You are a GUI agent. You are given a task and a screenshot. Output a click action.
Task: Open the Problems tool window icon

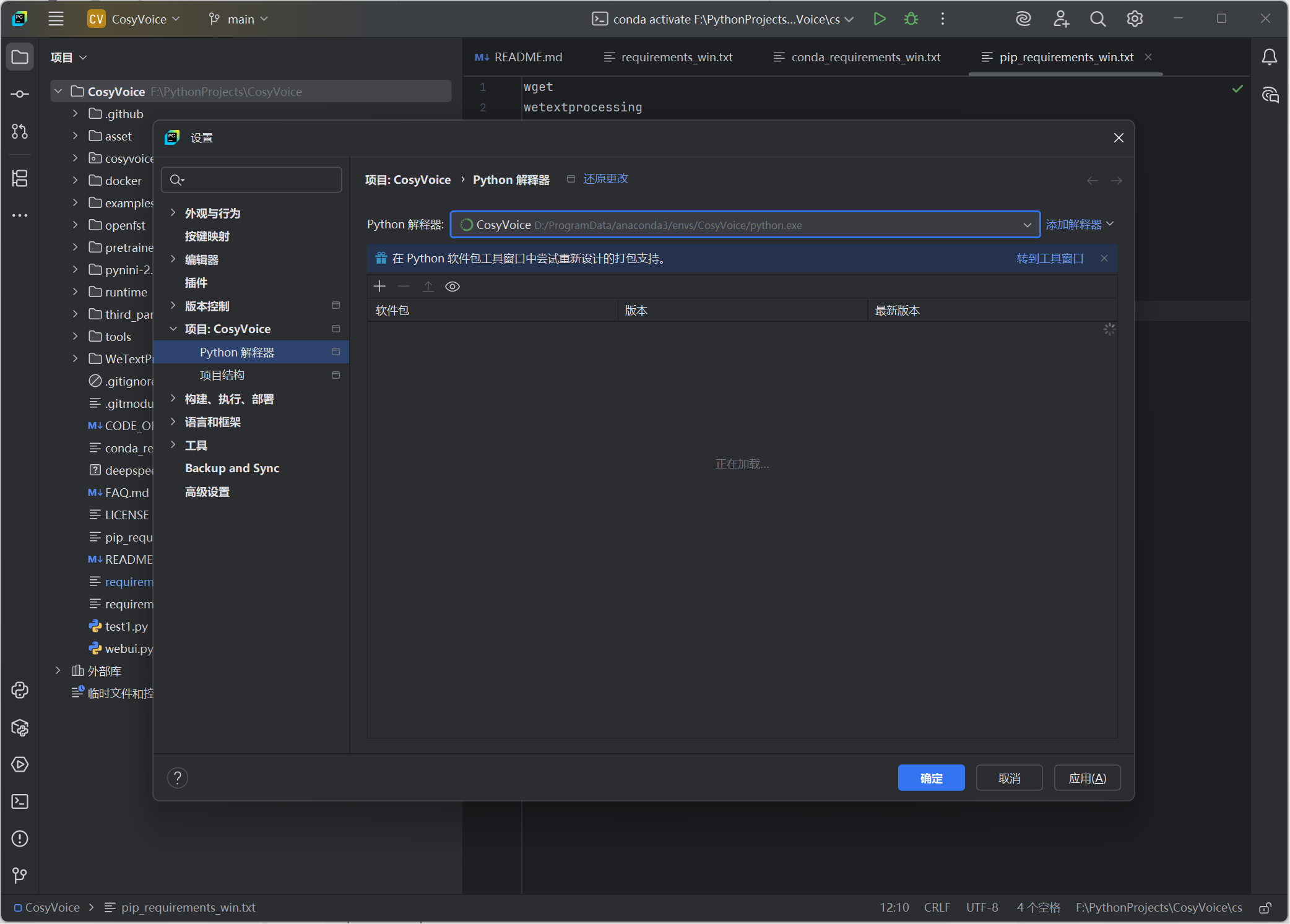tap(20, 839)
